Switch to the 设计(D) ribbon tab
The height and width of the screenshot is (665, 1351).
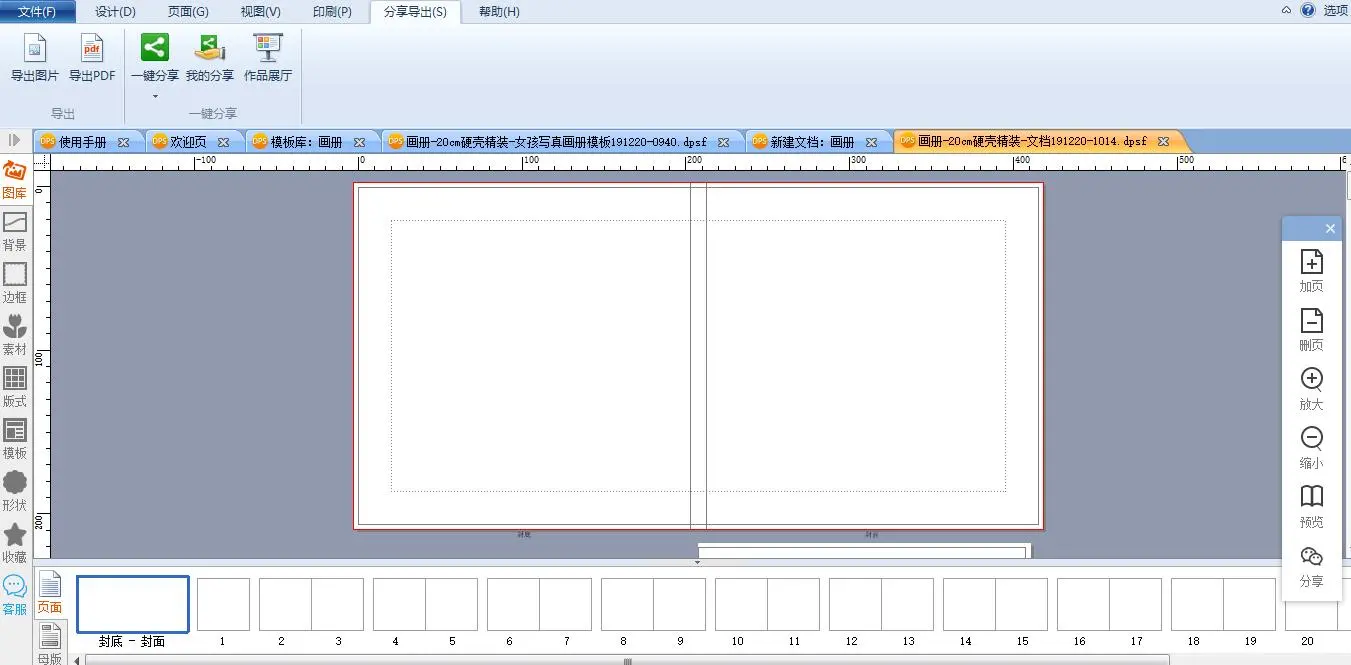[115, 12]
